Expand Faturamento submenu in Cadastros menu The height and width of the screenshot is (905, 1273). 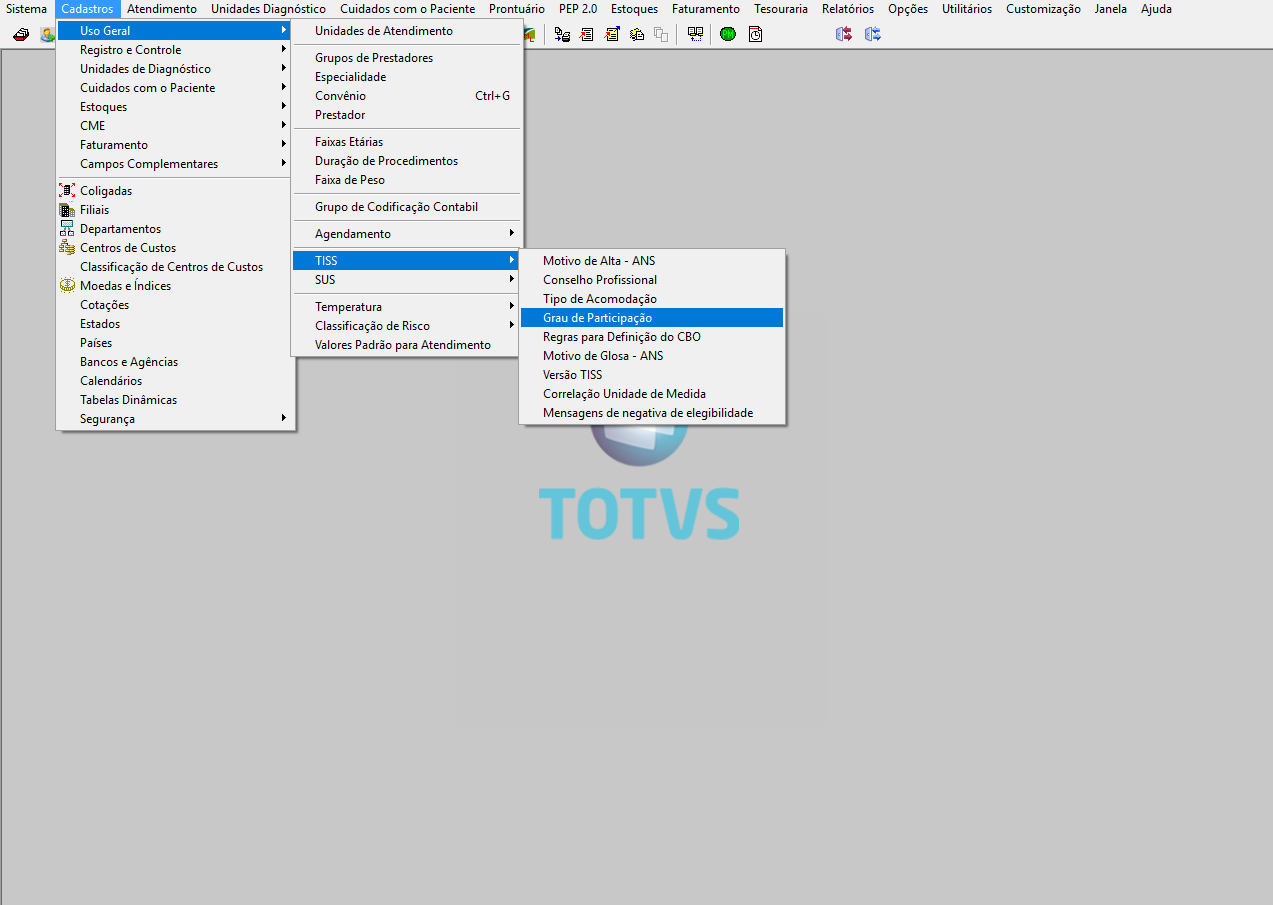coord(174,145)
